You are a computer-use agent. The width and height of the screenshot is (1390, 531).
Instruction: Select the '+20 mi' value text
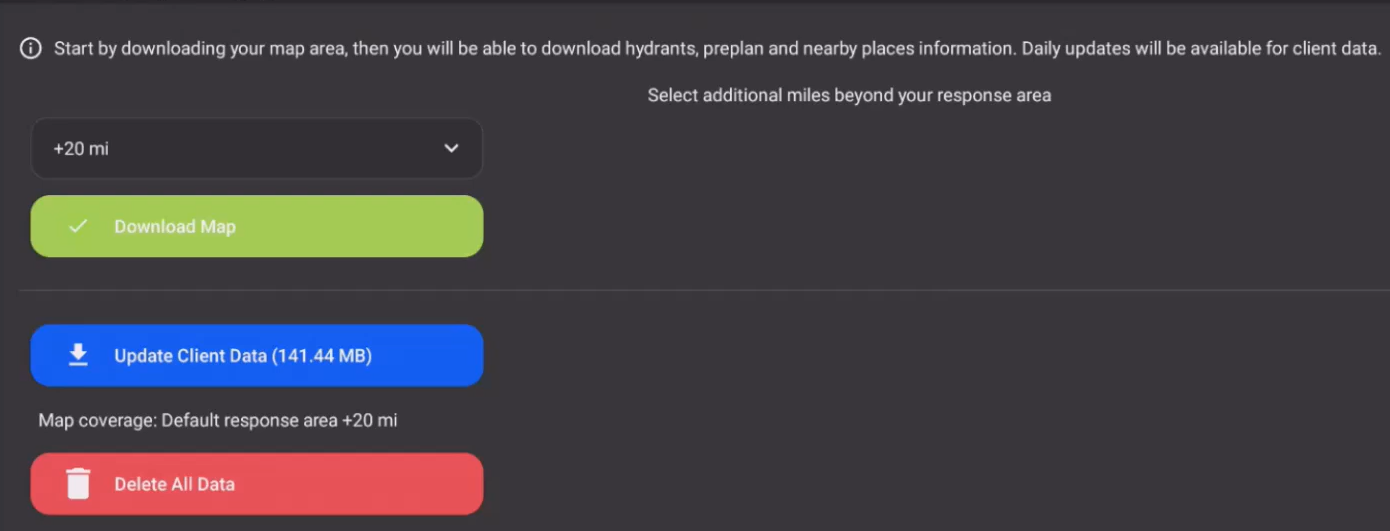point(81,148)
